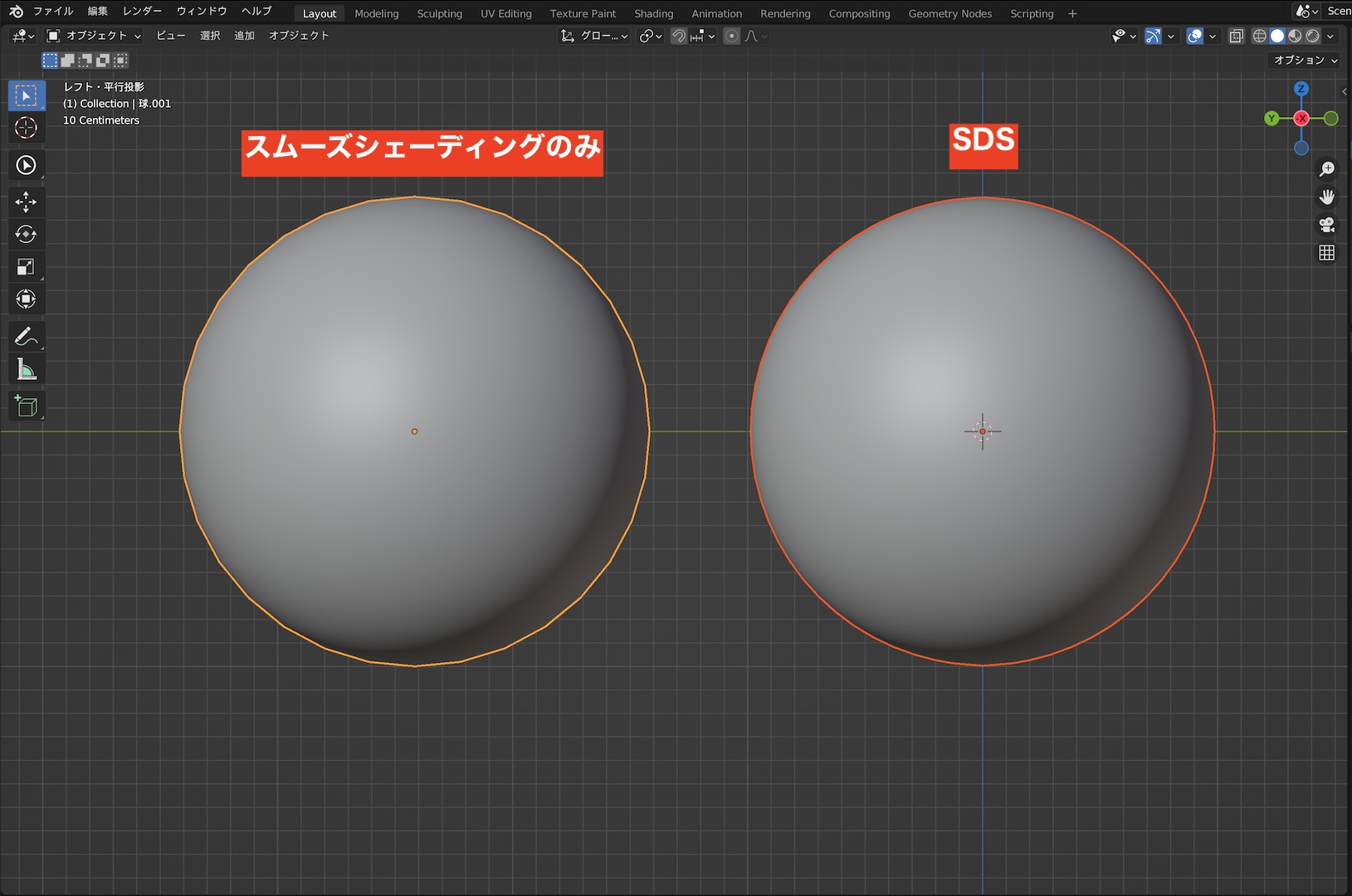1352x896 pixels.
Task: Open the オブジェクト mode dropdown
Action: click(x=95, y=36)
